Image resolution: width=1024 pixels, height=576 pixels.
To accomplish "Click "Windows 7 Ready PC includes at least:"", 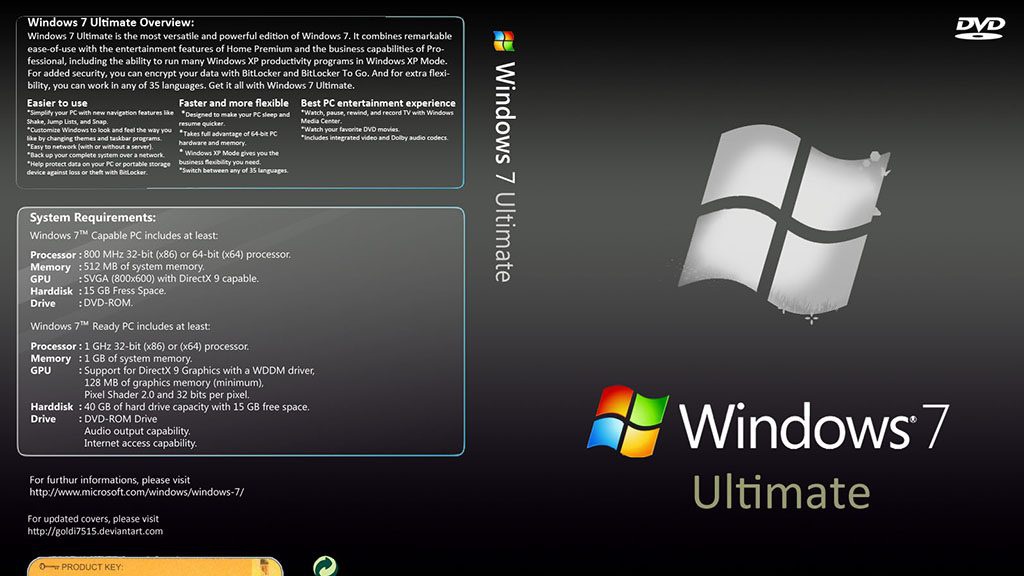I will click(x=120, y=326).
